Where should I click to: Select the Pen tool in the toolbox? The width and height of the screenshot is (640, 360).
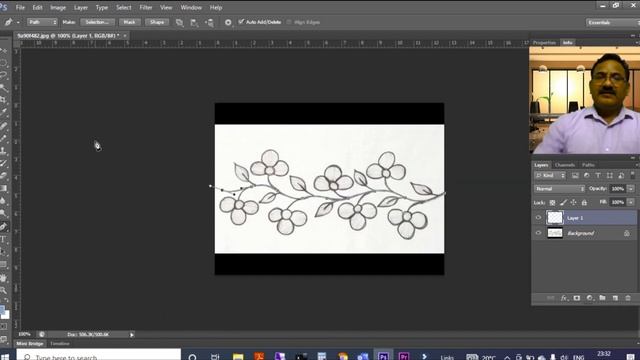4,227
